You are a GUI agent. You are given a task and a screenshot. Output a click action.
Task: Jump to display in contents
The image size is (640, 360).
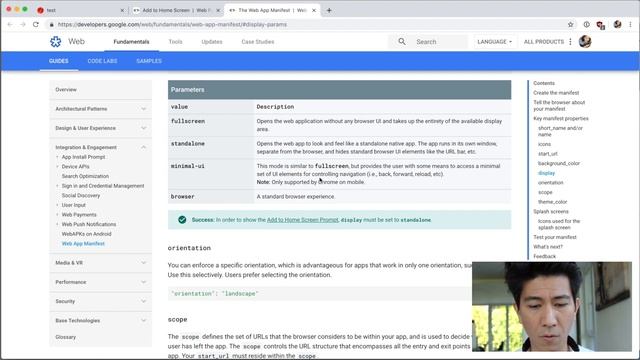pos(547,173)
